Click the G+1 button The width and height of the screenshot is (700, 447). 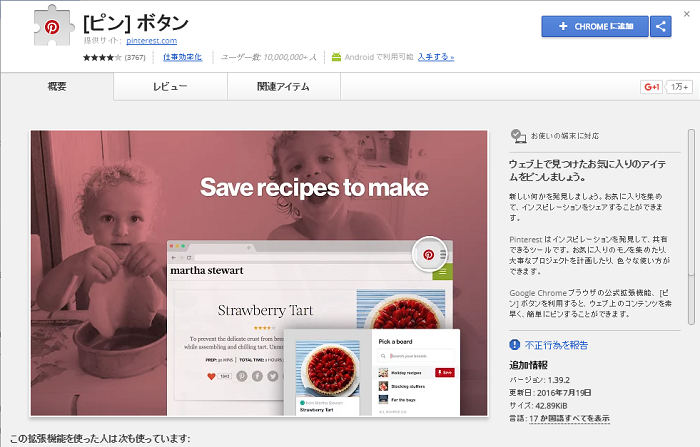(x=651, y=87)
